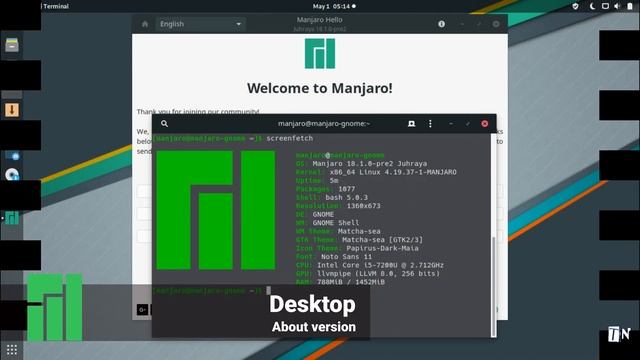Open the Files manager icon in the dock
This screenshot has width=640, height=360.
(12, 45)
